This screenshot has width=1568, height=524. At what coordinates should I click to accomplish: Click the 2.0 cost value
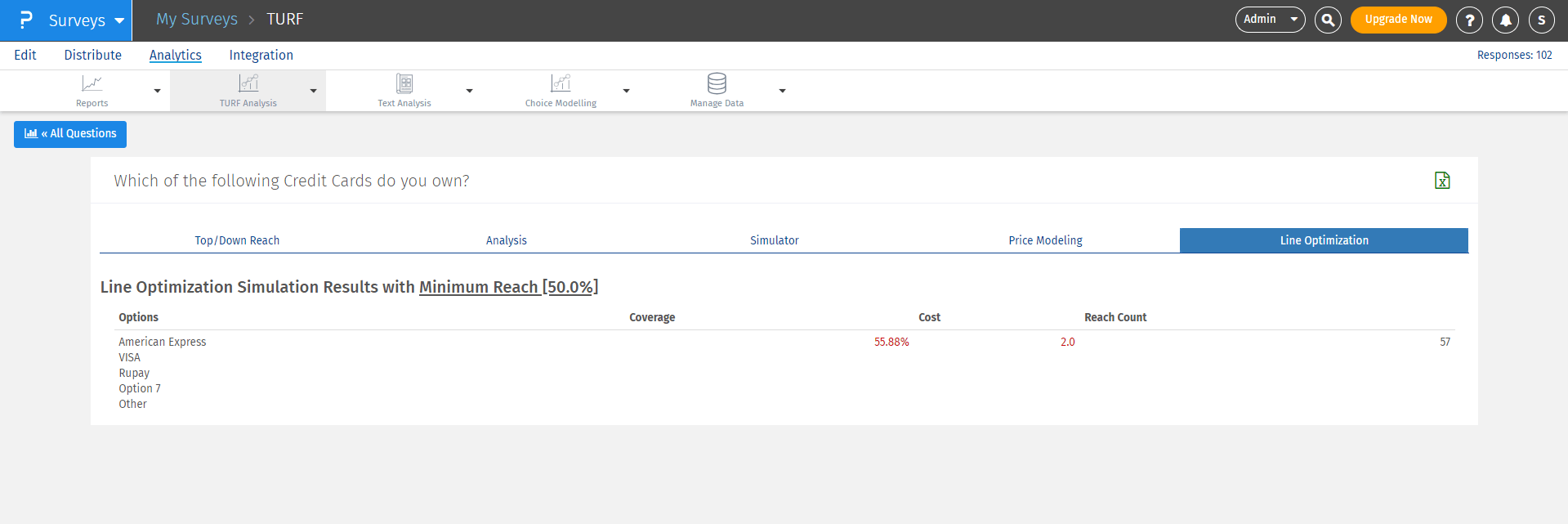(x=1068, y=342)
